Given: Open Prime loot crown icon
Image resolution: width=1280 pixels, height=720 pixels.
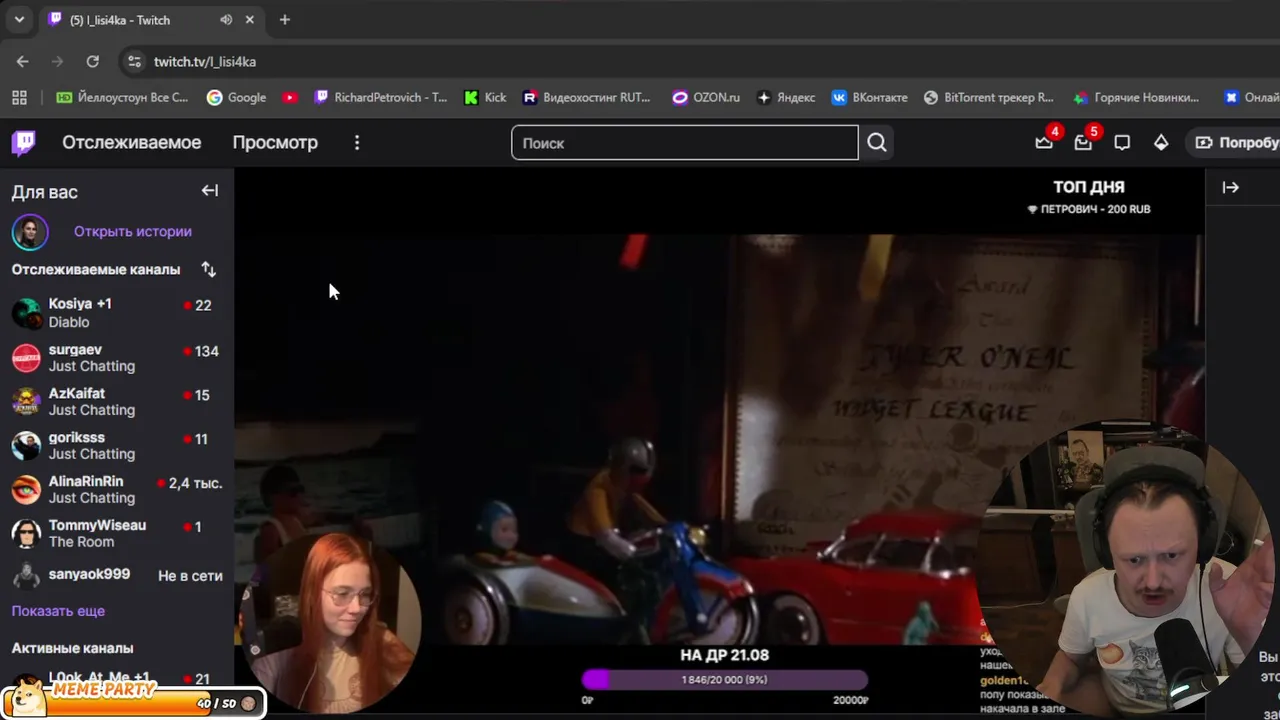Looking at the screenshot, I should pos(1044,142).
